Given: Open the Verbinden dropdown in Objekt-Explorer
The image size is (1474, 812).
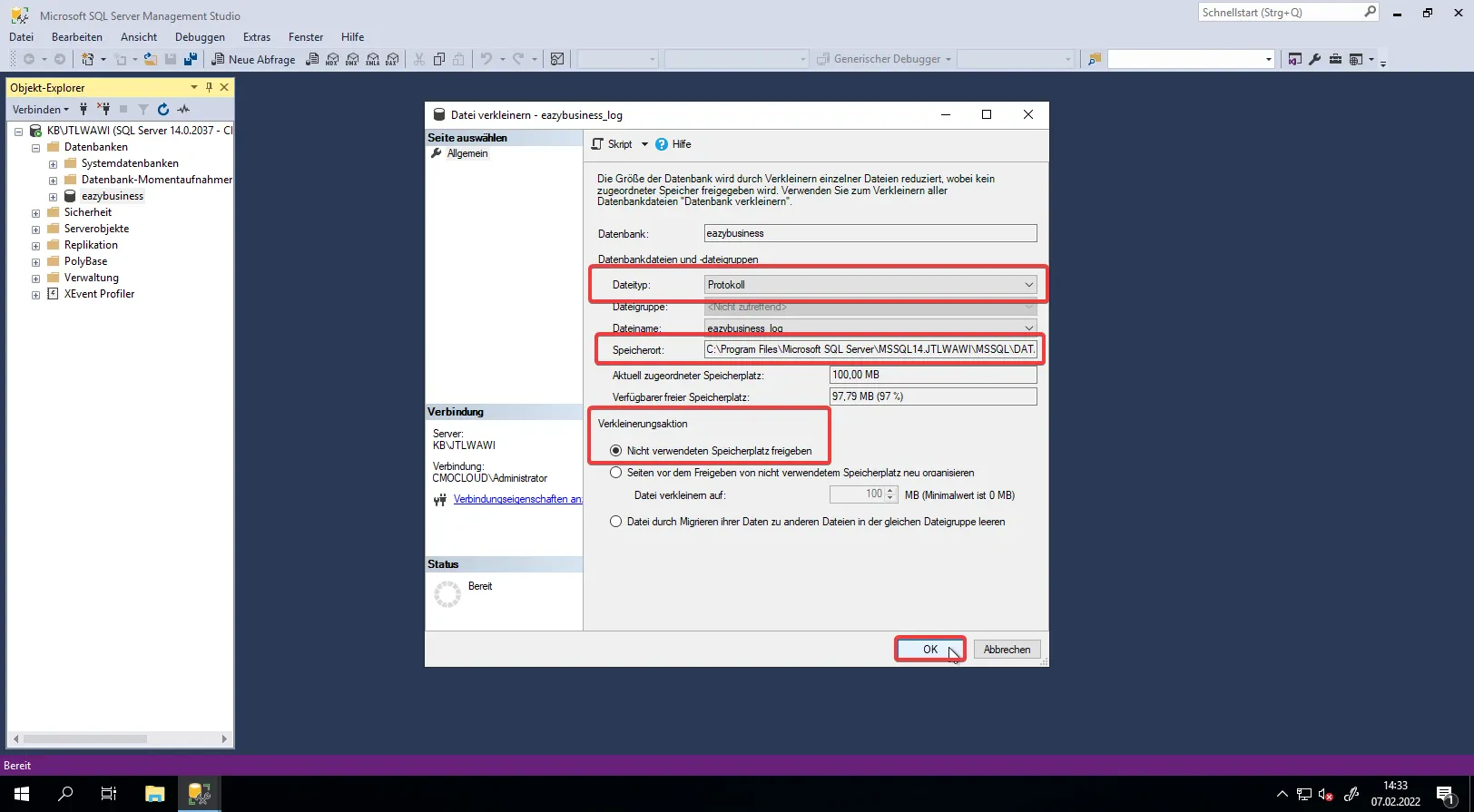Looking at the screenshot, I should coord(40,109).
